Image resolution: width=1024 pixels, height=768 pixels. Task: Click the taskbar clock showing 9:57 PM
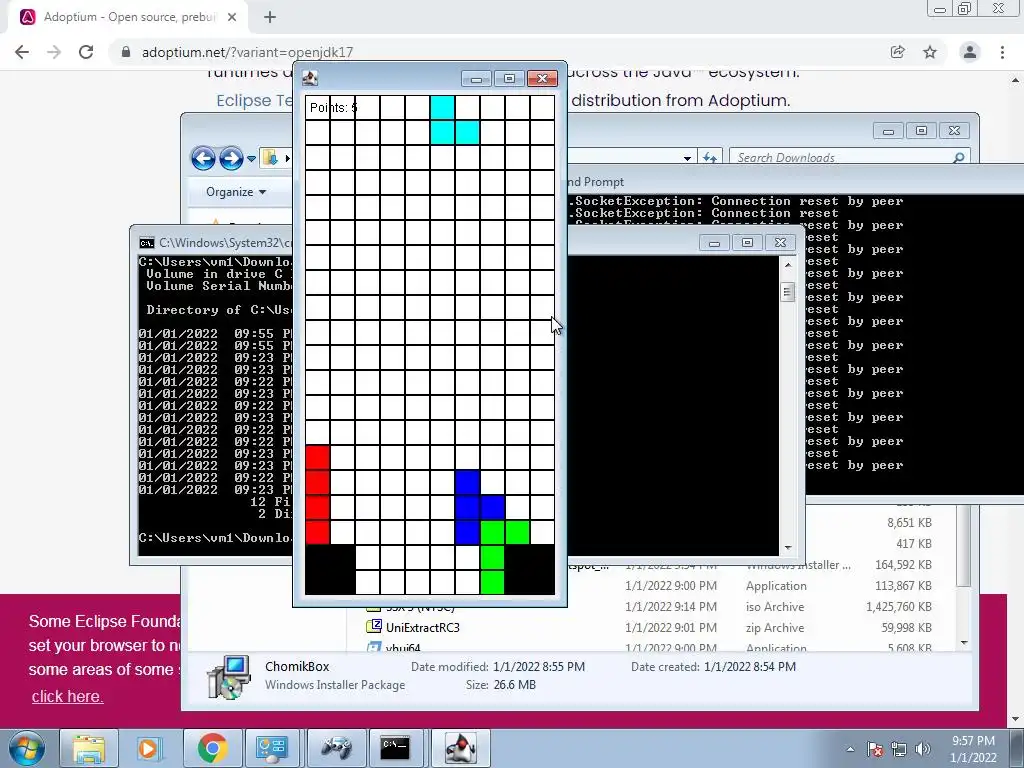click(x=973, y=749)
